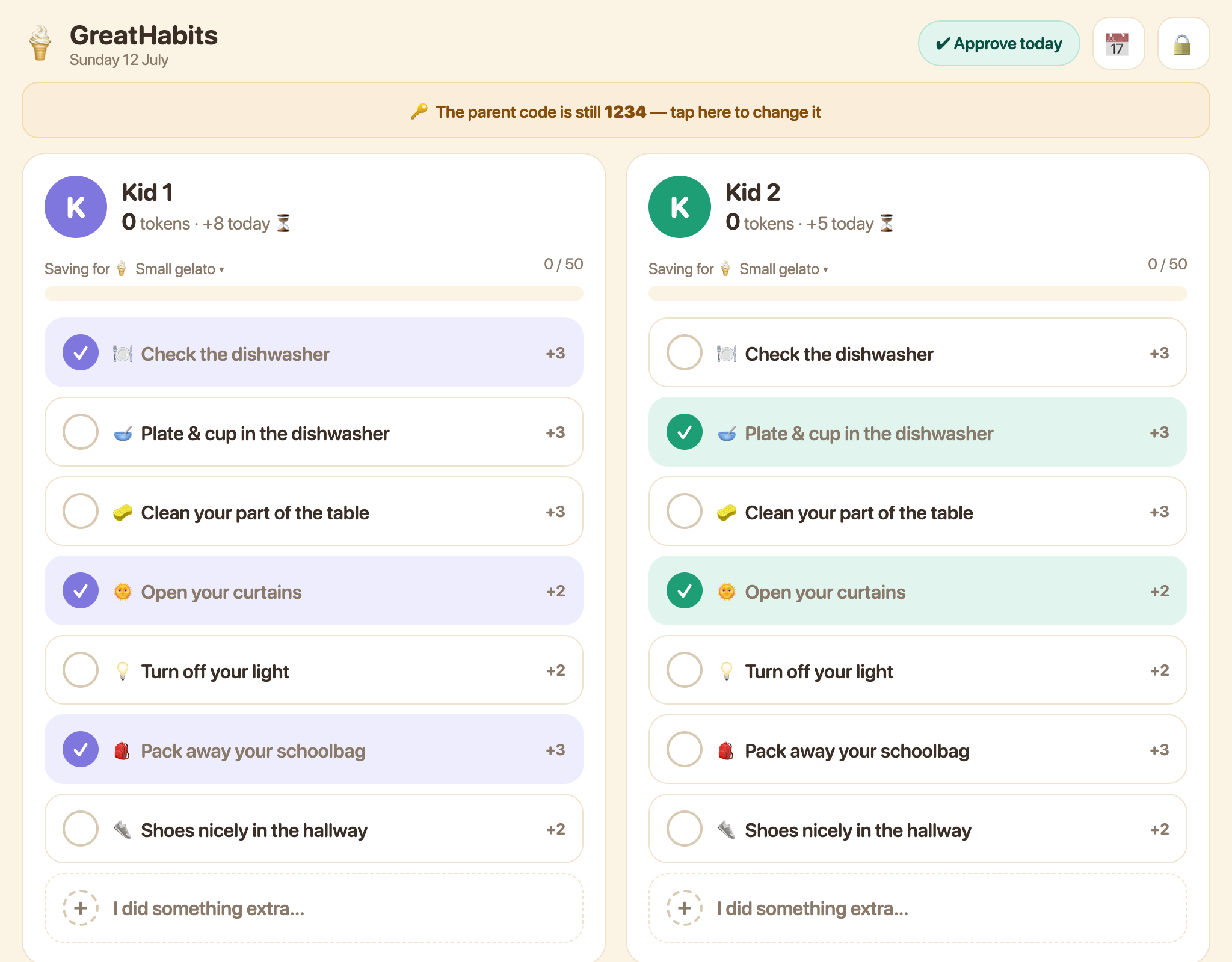Tap the parent code banner text to change it
This screenshot has width=1232, height=962.
click(x=628, y=112)
